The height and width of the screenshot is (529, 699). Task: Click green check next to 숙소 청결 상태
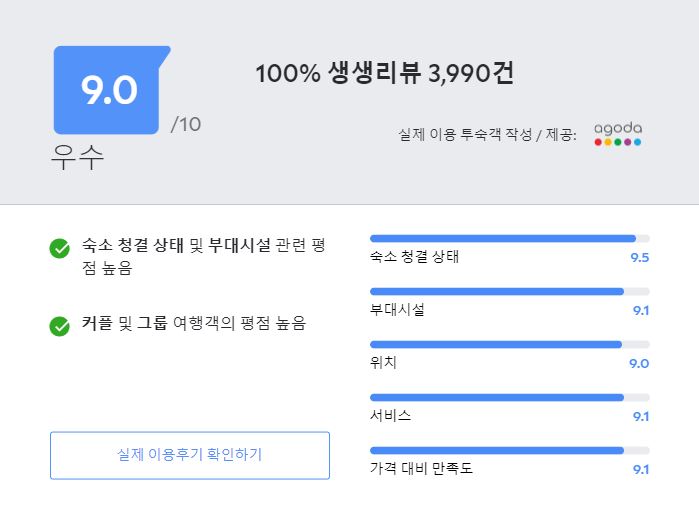pos(59,248)
